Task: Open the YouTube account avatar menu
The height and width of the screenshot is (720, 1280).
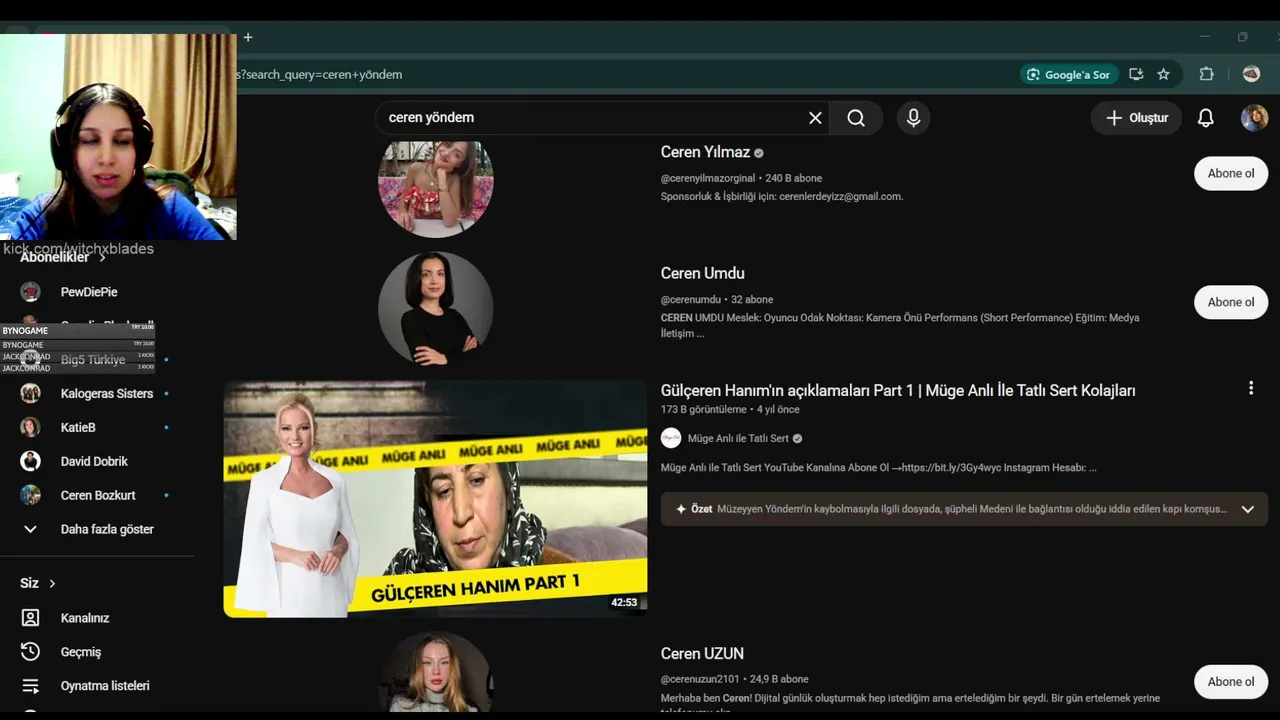Action: 1254,118
